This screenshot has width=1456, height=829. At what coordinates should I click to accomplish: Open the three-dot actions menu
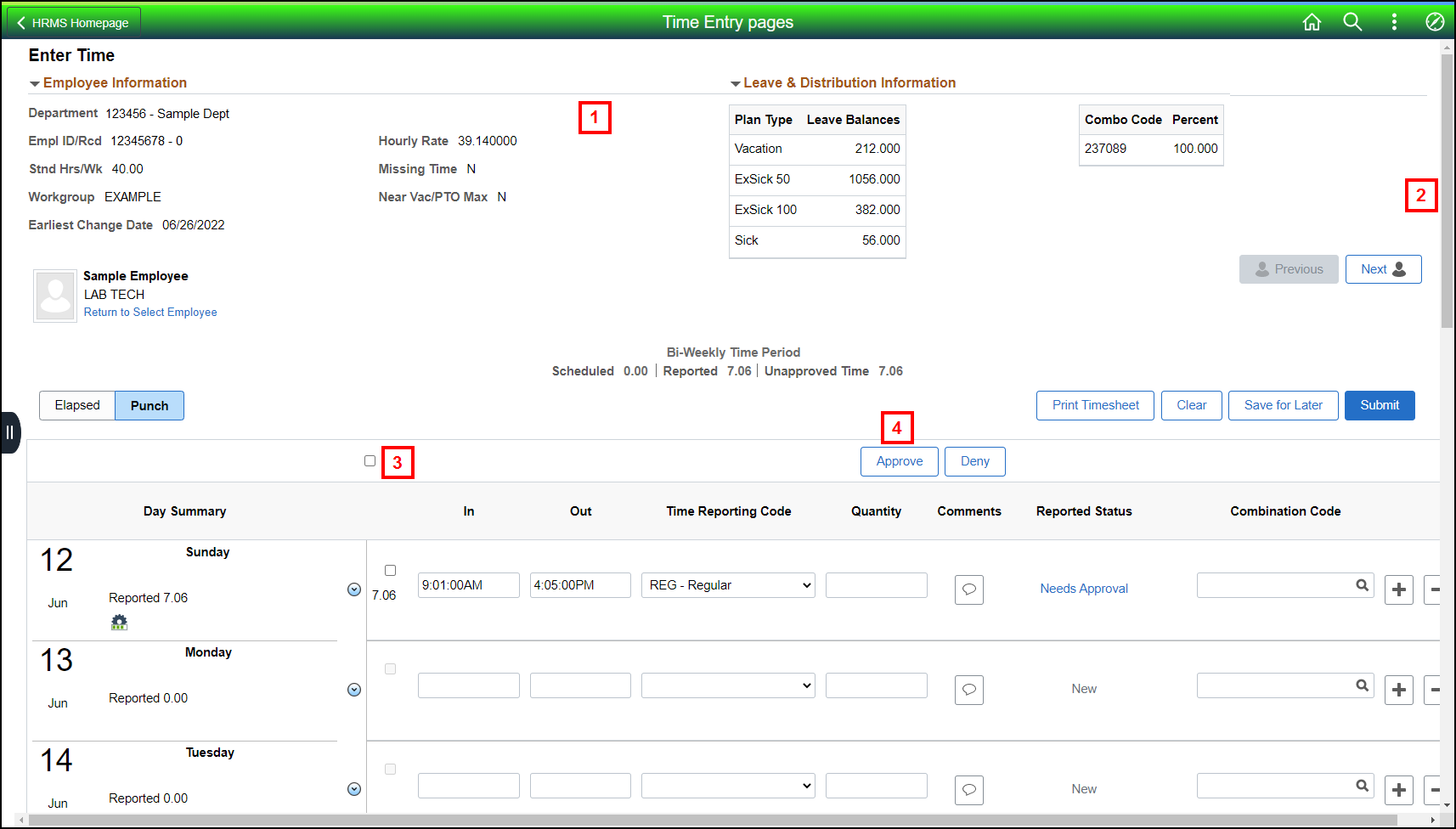coord(1394,22)
